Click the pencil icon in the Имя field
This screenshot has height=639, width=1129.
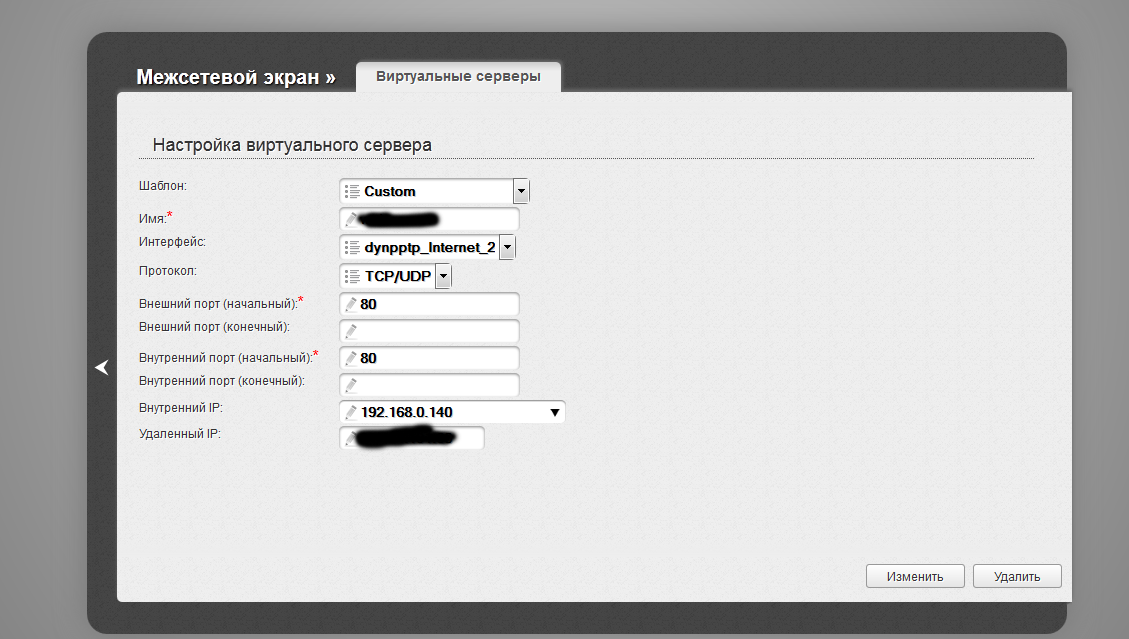[x=350, y=219]
